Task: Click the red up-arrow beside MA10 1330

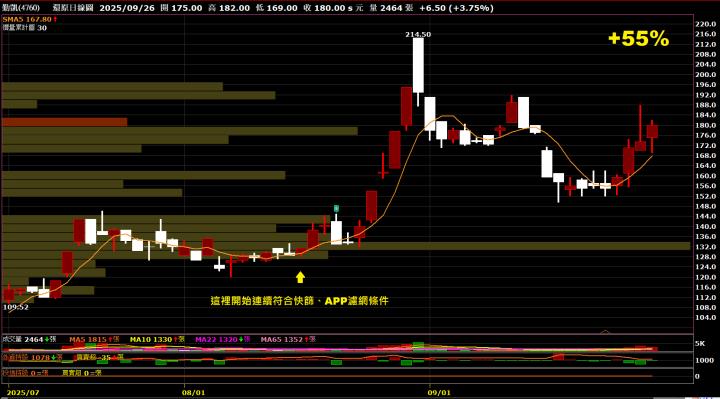Action: tap(175, 339)
